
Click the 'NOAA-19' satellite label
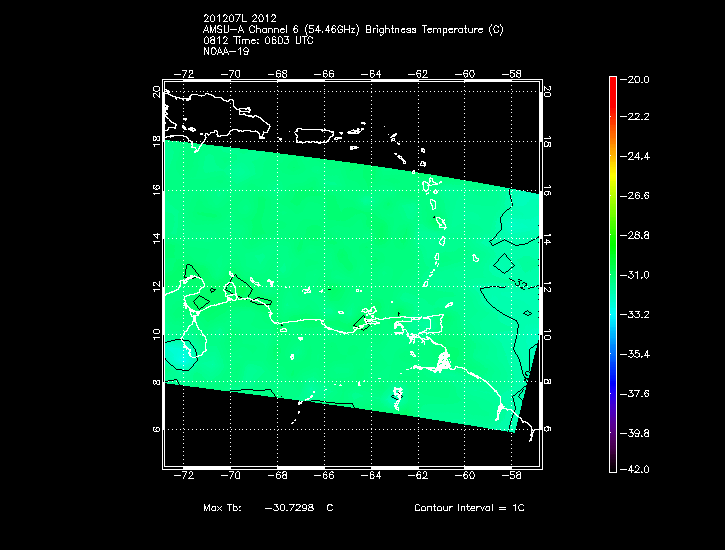coord(226,52)
